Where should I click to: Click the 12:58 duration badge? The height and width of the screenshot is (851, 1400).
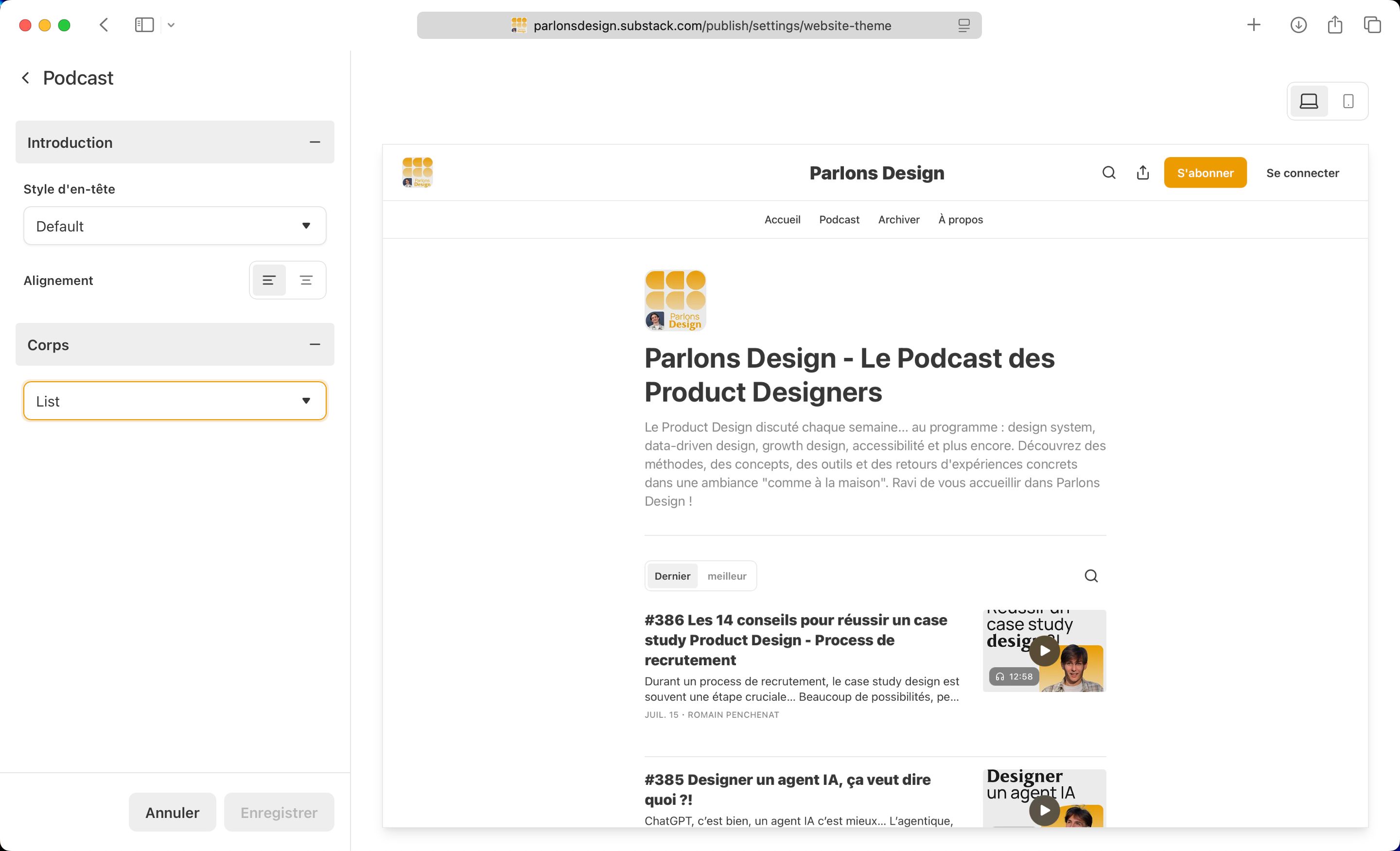click(x=1014, y=676)
